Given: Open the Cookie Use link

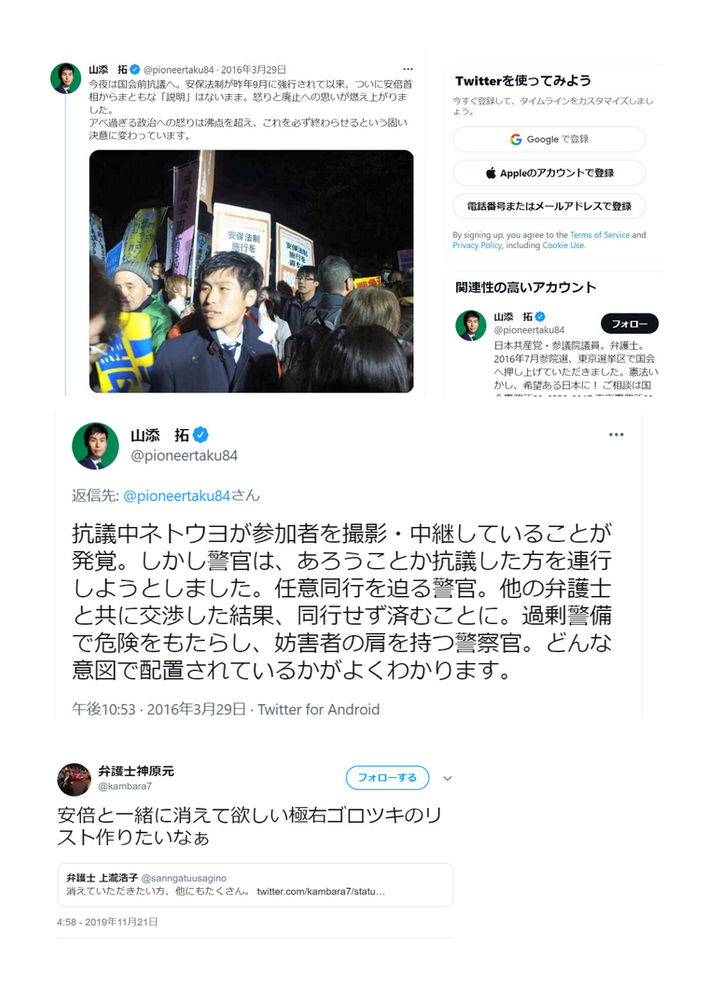Looking at the screenshot, I should [563, 245].
